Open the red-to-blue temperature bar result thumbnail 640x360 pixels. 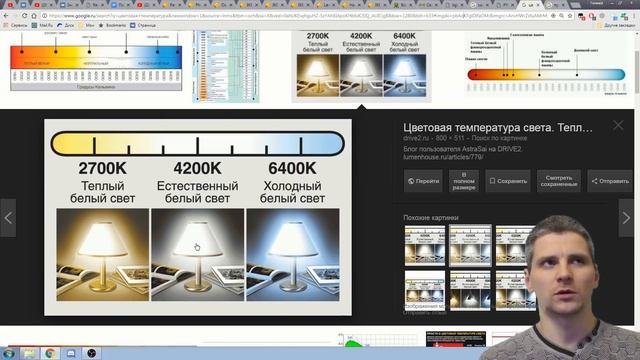click(546, 64)
